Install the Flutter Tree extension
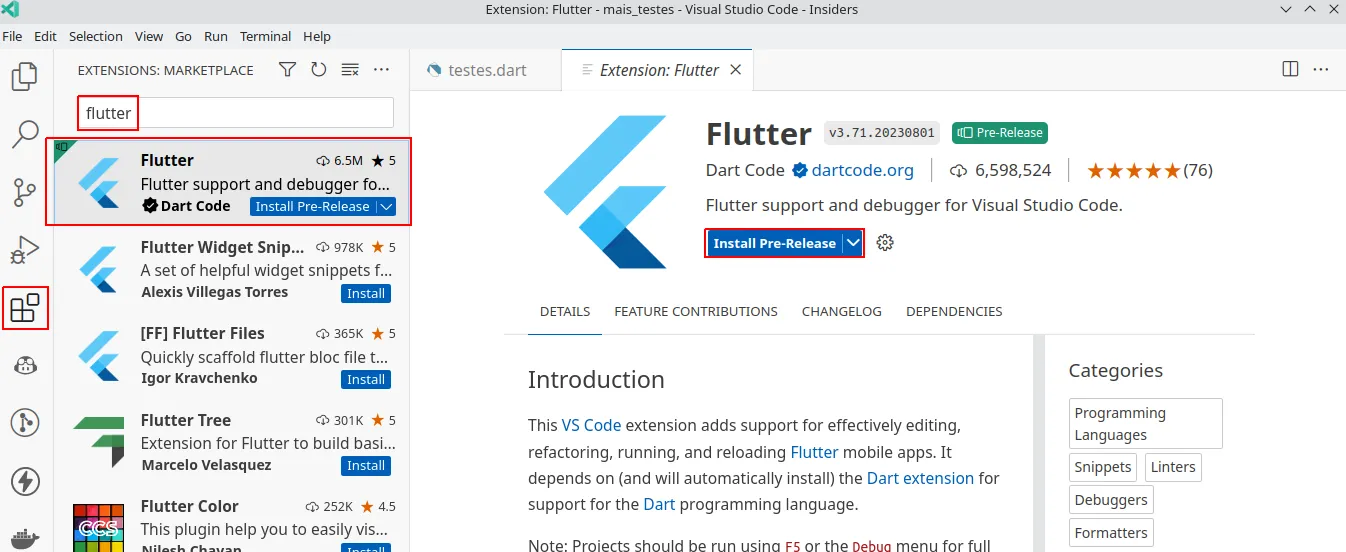Viewport: 1346px width, 552px height. pyautogui.click(x=366, y=465)
